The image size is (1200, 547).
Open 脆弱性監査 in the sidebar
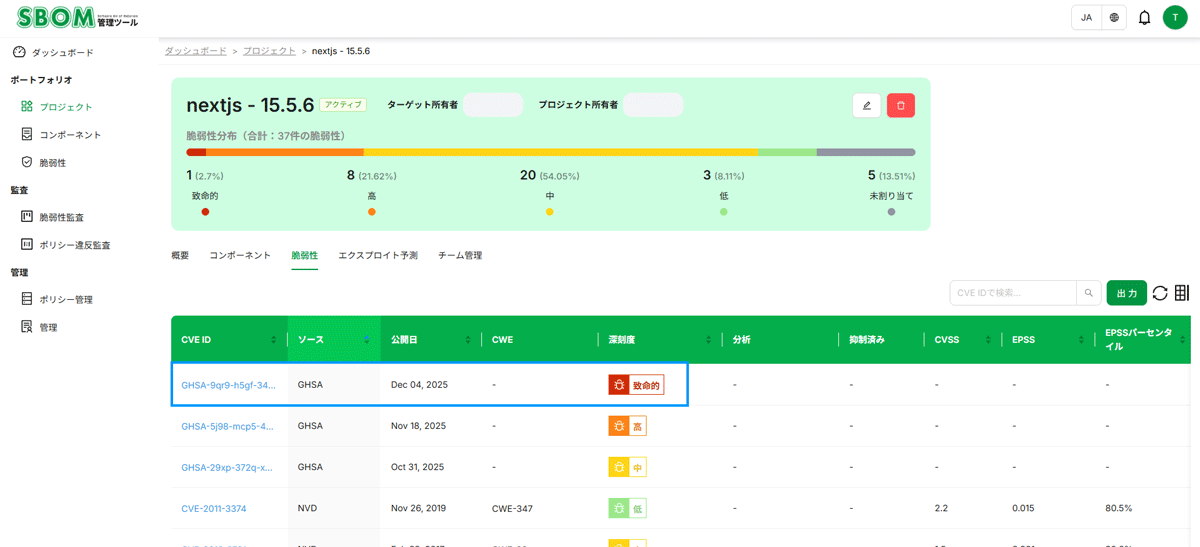[61, 217]
